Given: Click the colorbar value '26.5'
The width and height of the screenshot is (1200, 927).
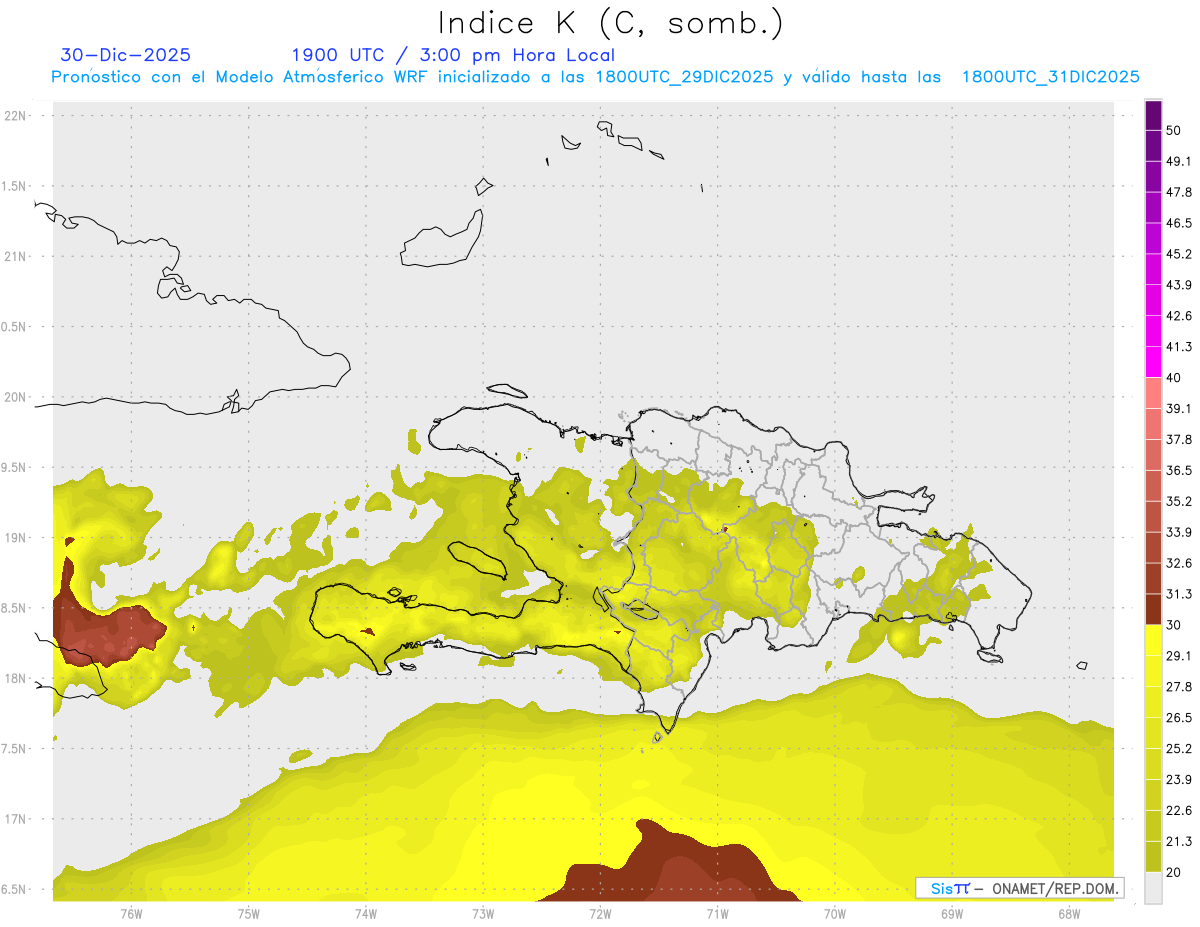Looking at the screenshot, I should coord(1179,717).
